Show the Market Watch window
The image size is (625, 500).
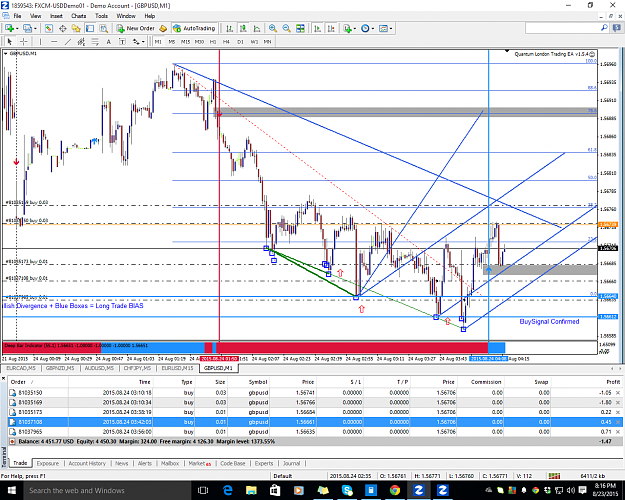(49, 28)
